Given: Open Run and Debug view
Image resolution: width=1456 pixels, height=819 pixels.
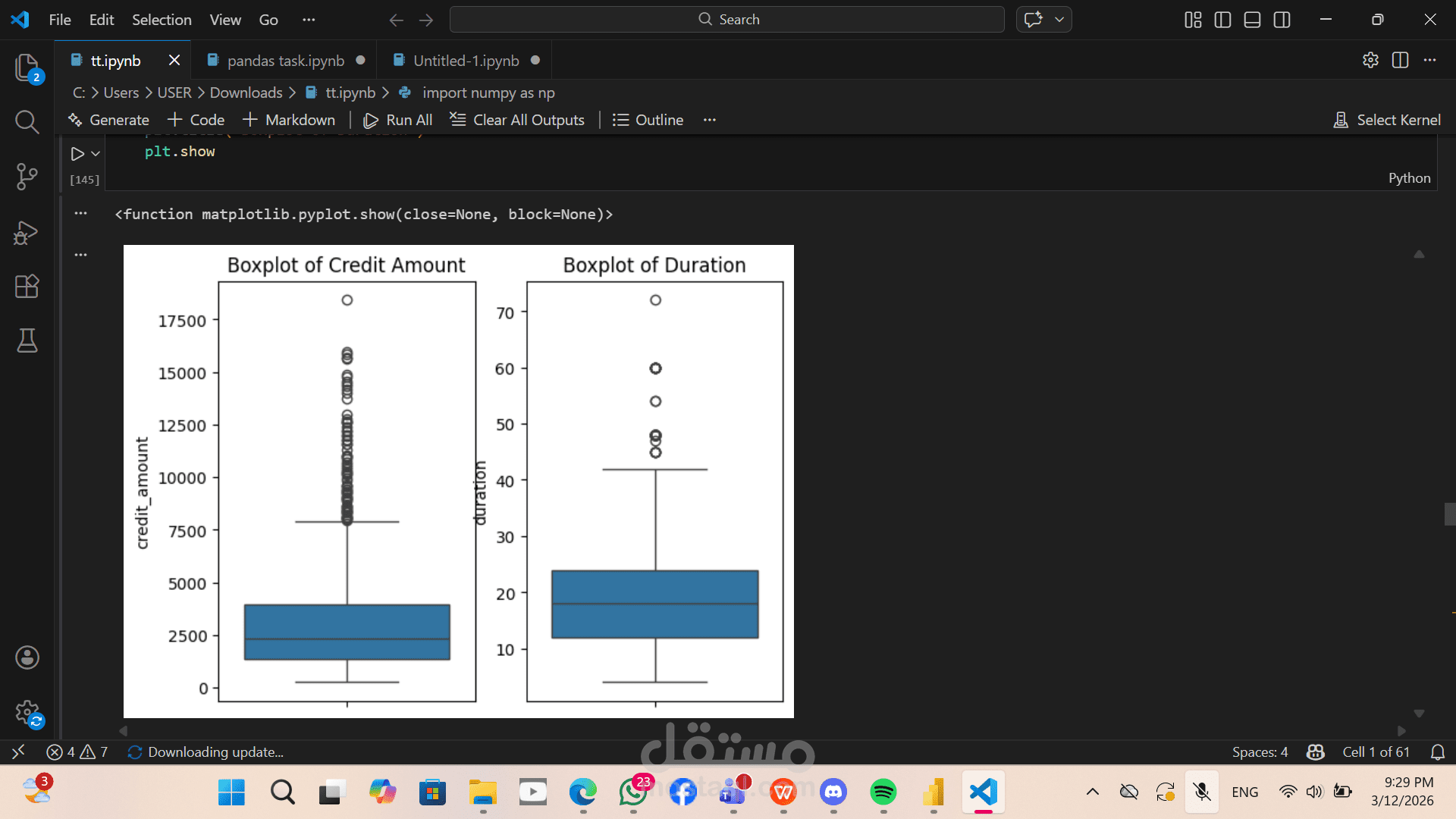Looking at the screenshot, I should pos(27,232).
